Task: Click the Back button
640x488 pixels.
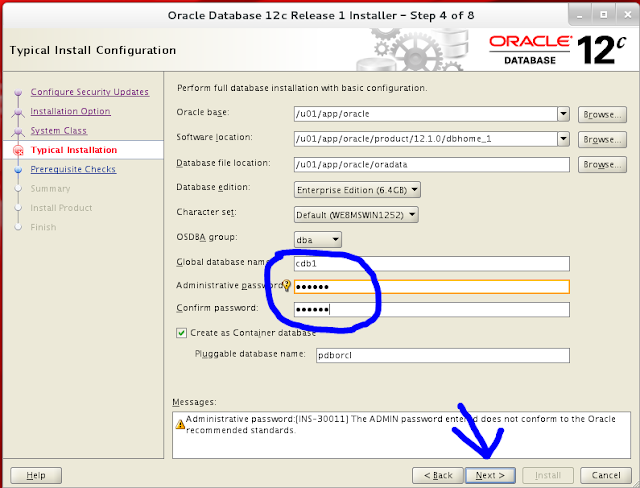Action: point(438,475)
